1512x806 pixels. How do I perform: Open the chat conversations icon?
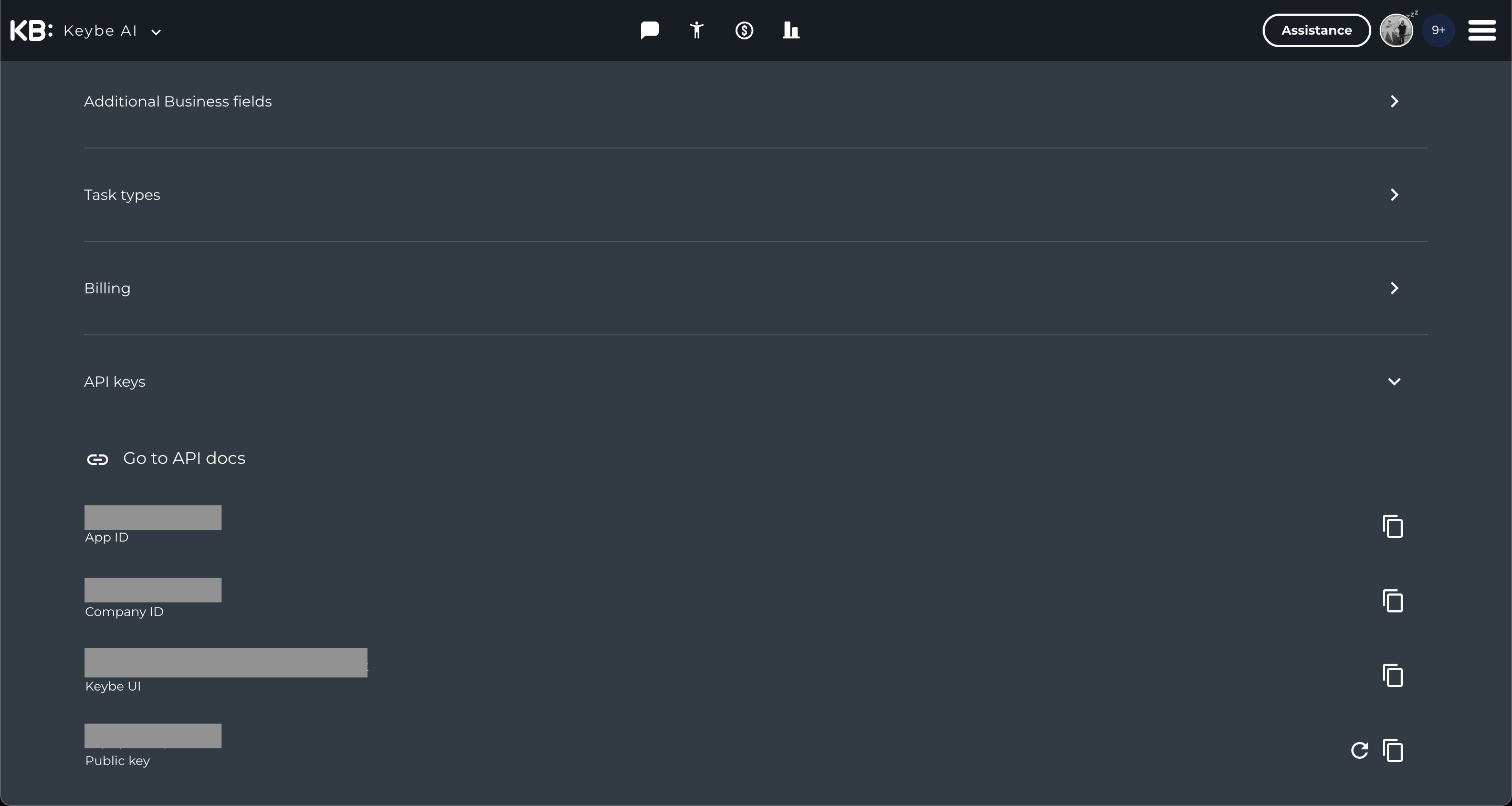point(650,30)
